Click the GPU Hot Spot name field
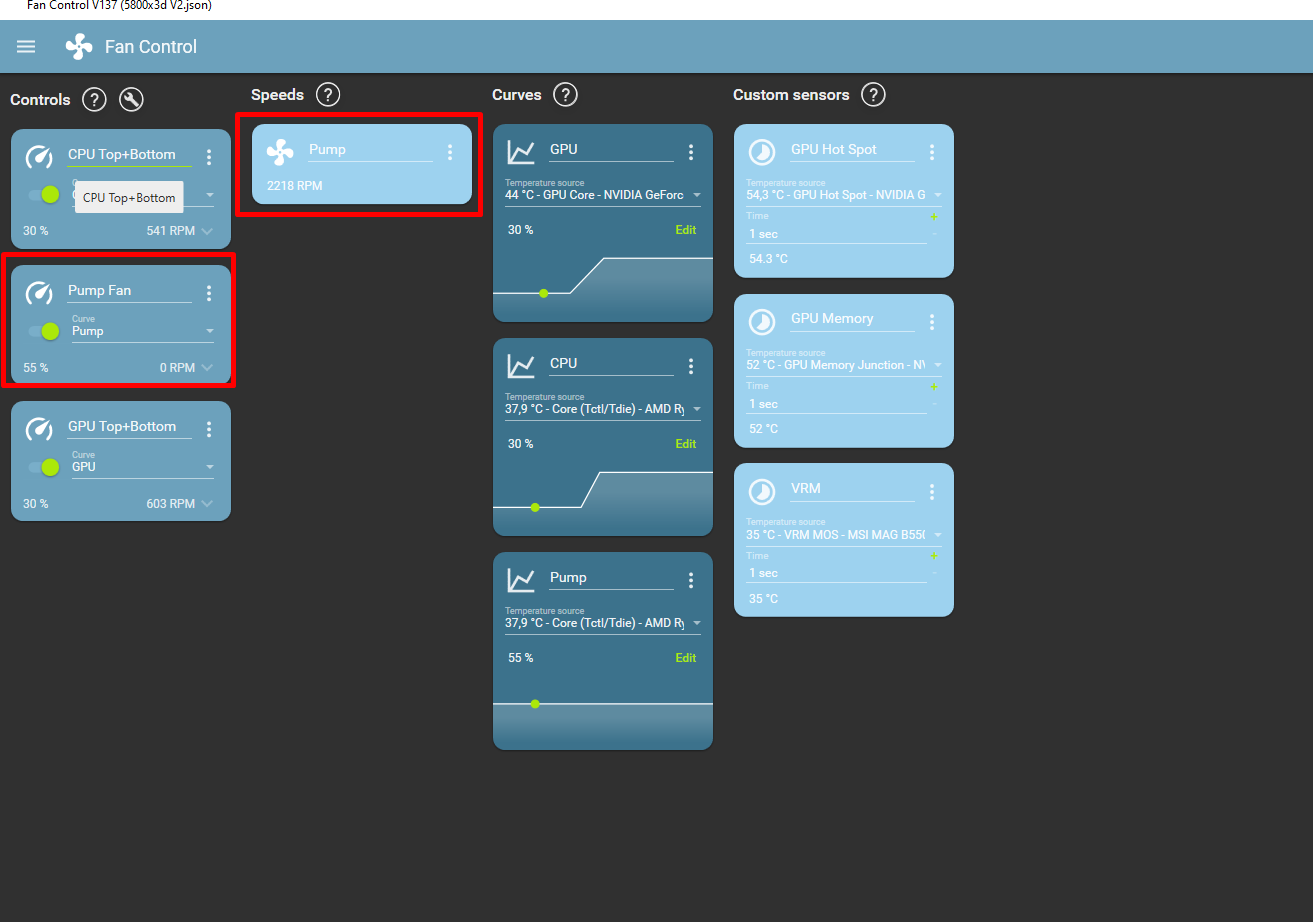The width and height of the screenshot is (1313, 922). click(x=852, y=150)
